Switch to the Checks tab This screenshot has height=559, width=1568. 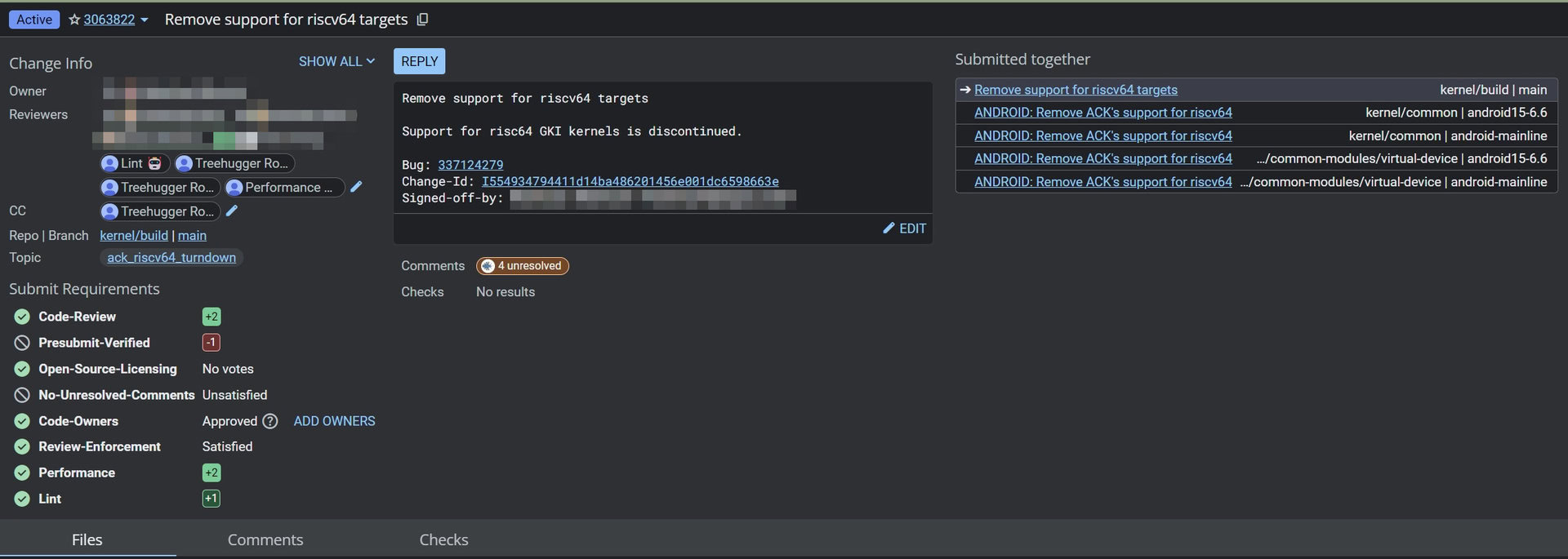pyautogui.click(x=443, y=539)
